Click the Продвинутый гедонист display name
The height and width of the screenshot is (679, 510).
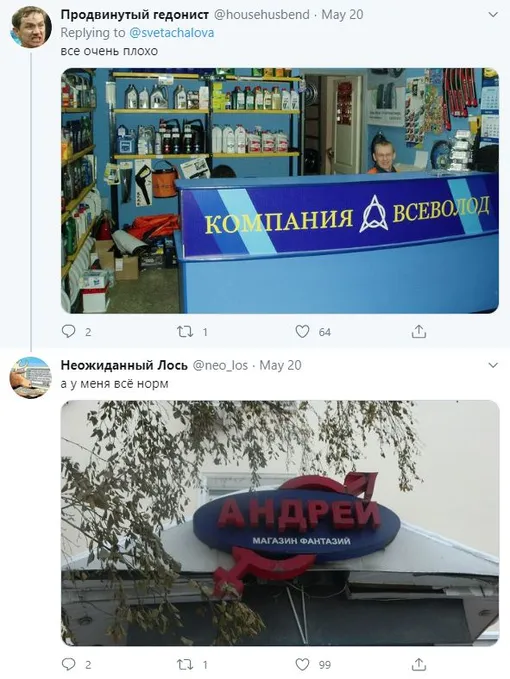coord(135,15)
